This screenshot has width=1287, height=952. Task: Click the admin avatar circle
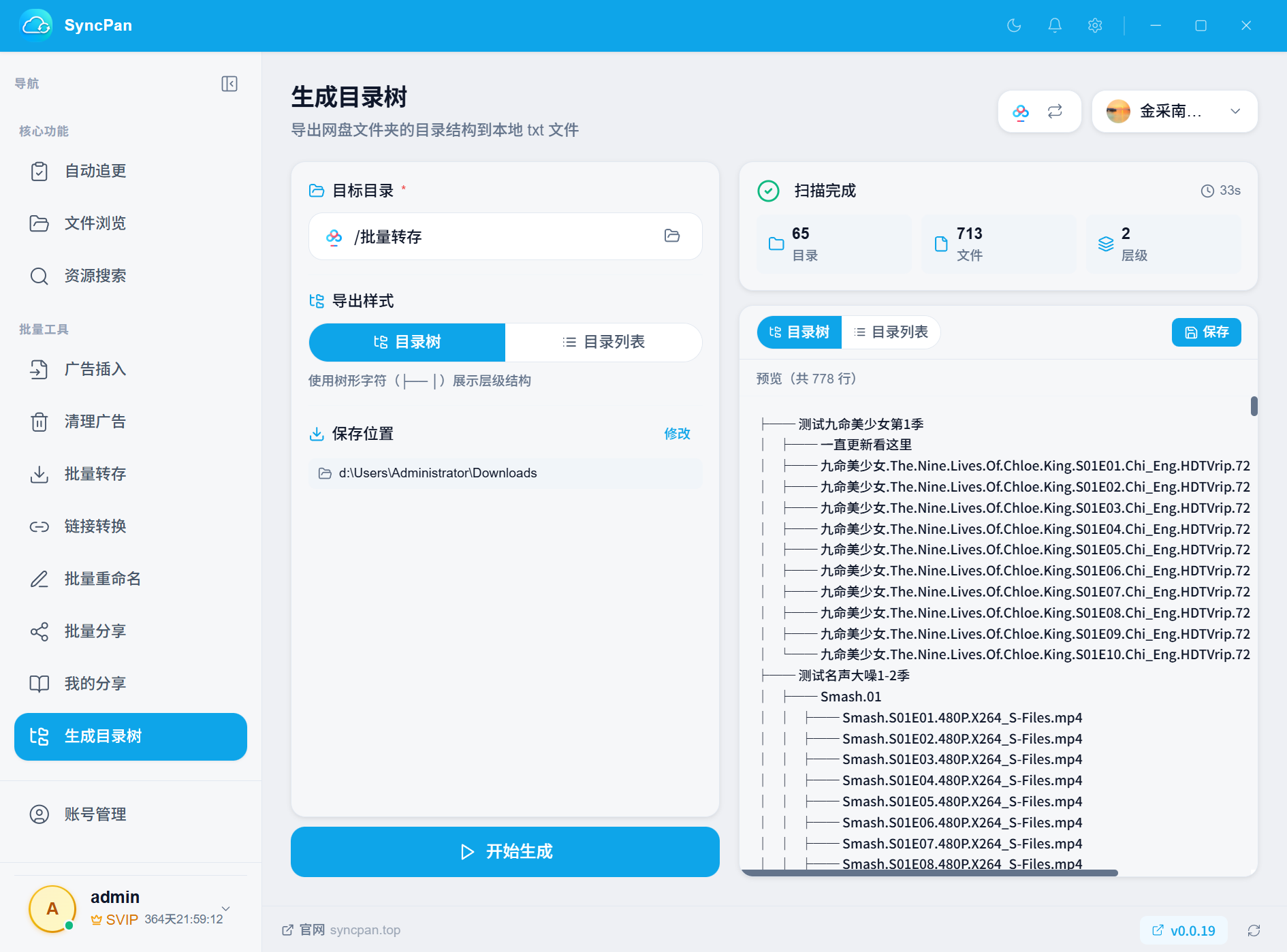pos(52,908)
